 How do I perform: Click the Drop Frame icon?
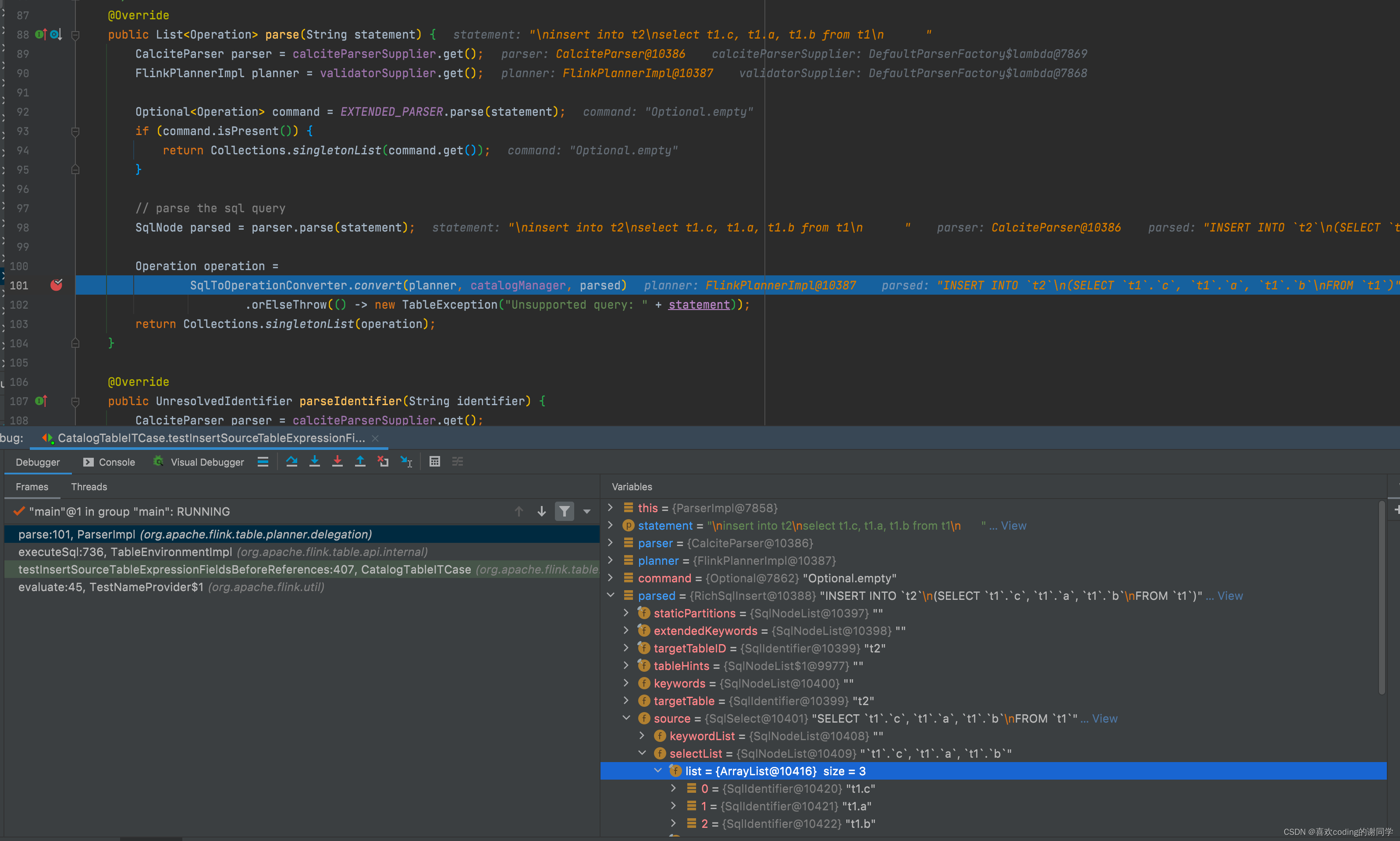click(x=383, y=461)
